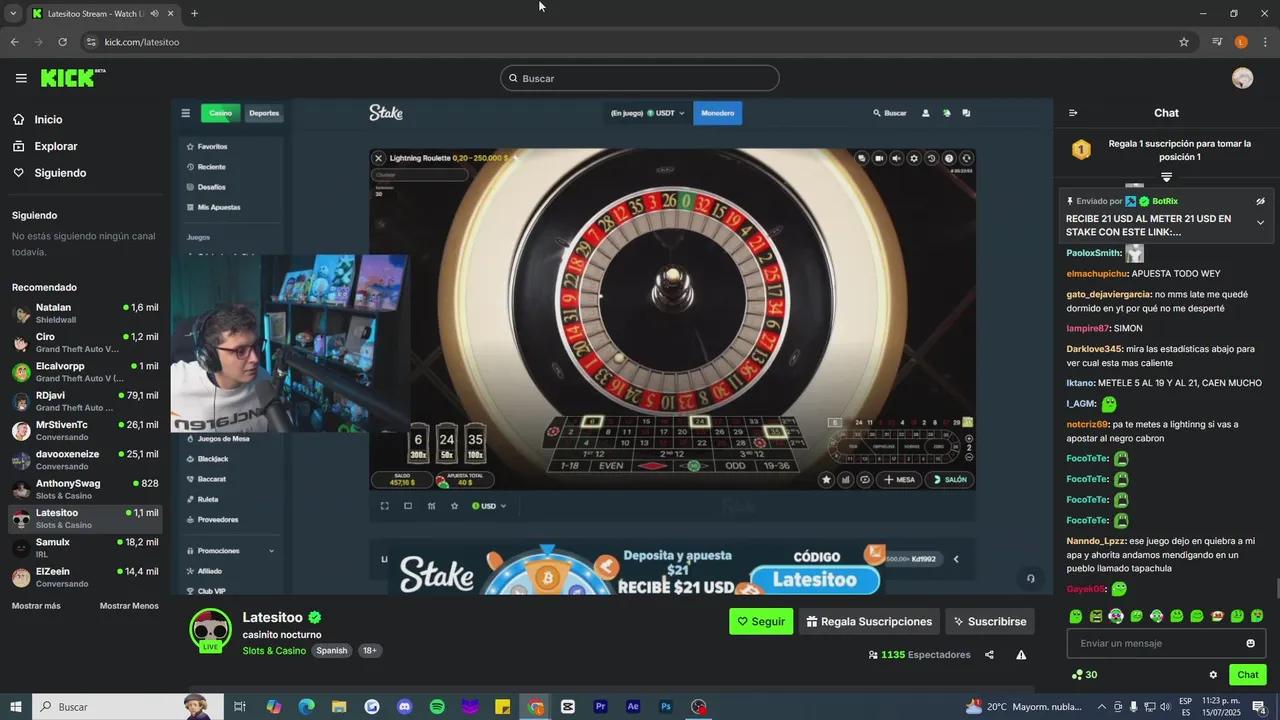Reload the browser page
The height and width of the screenshot is (720, 1280).
[62, 42]
